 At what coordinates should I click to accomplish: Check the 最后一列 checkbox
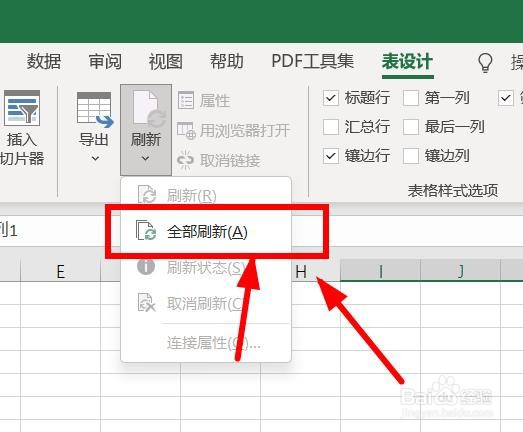coord(411,127)
